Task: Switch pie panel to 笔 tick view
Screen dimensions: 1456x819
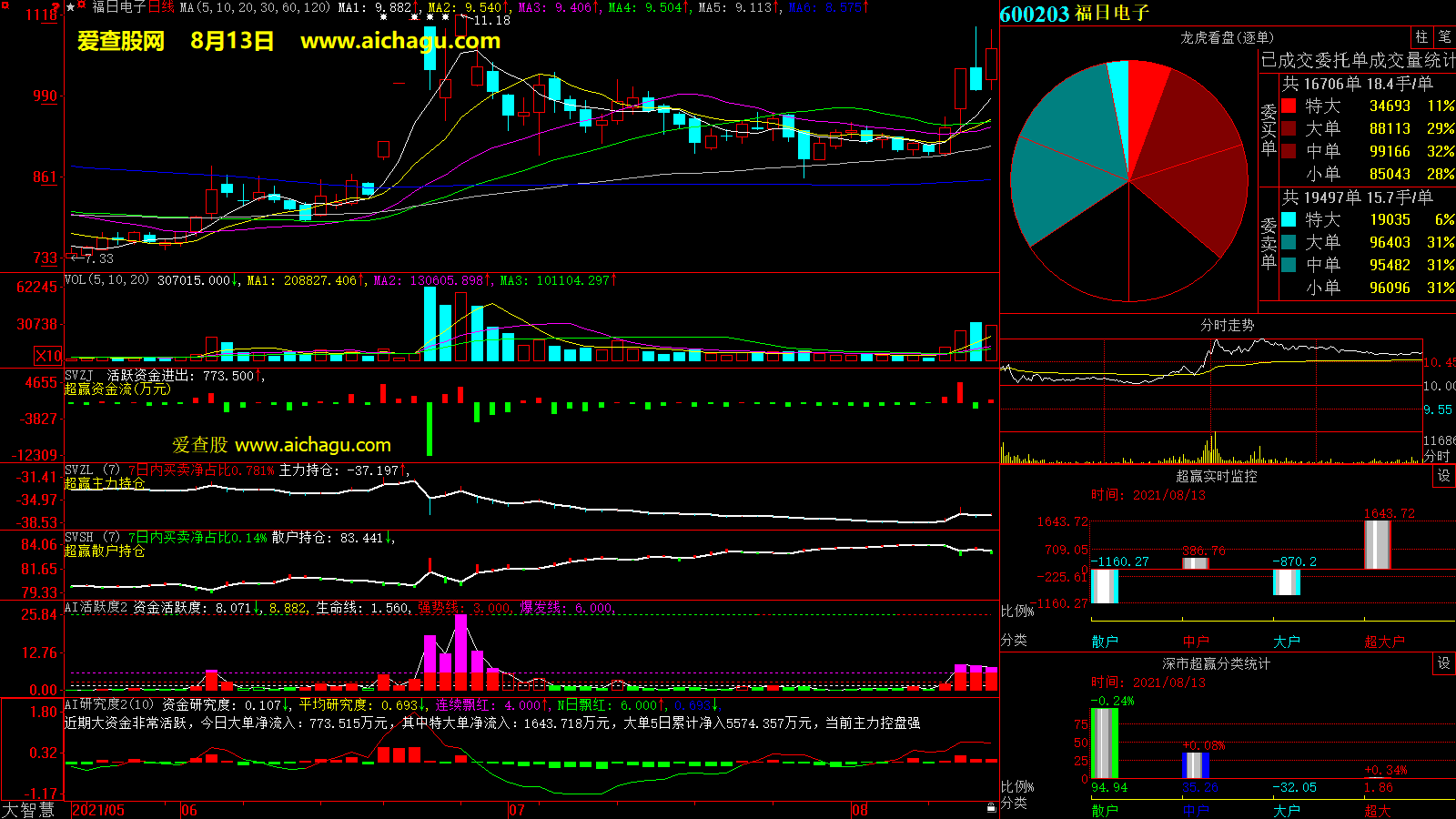Action: pos(1444,37)
